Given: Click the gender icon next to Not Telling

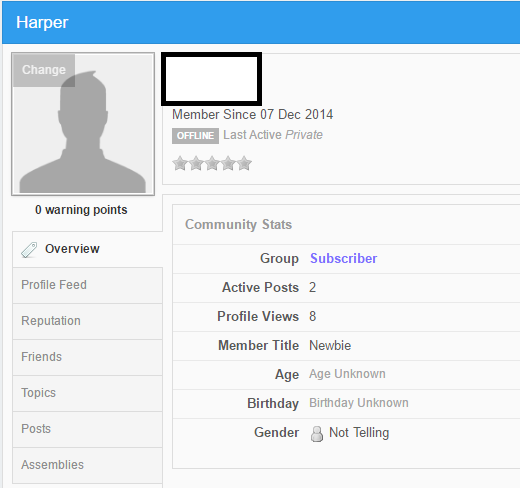Looking at the screenshot, I should point(317,434).
